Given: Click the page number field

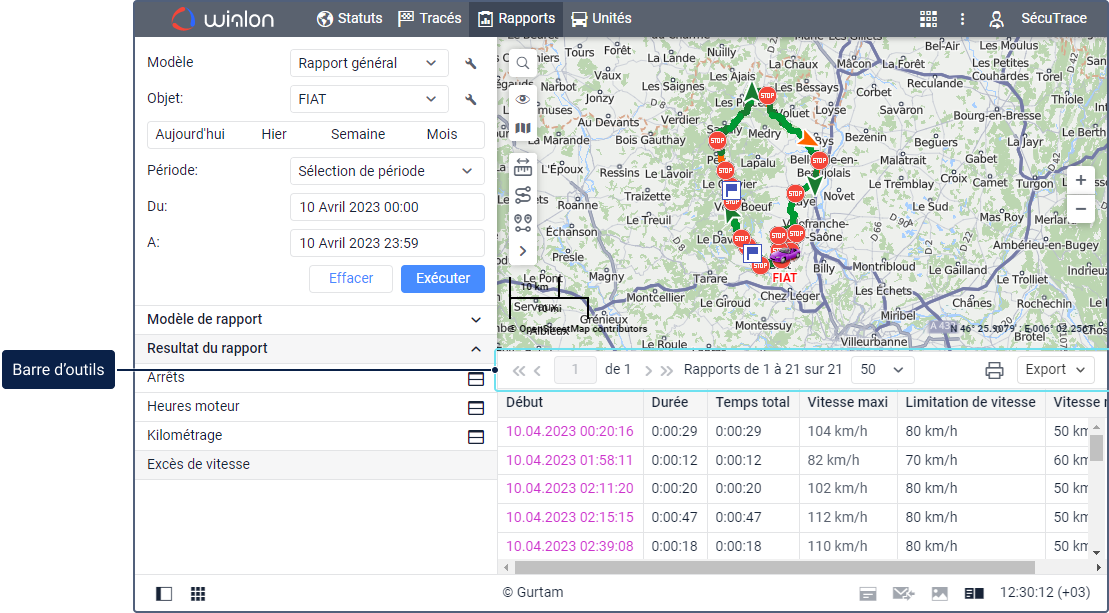Looking at the screenshot, I should (575, 370).
